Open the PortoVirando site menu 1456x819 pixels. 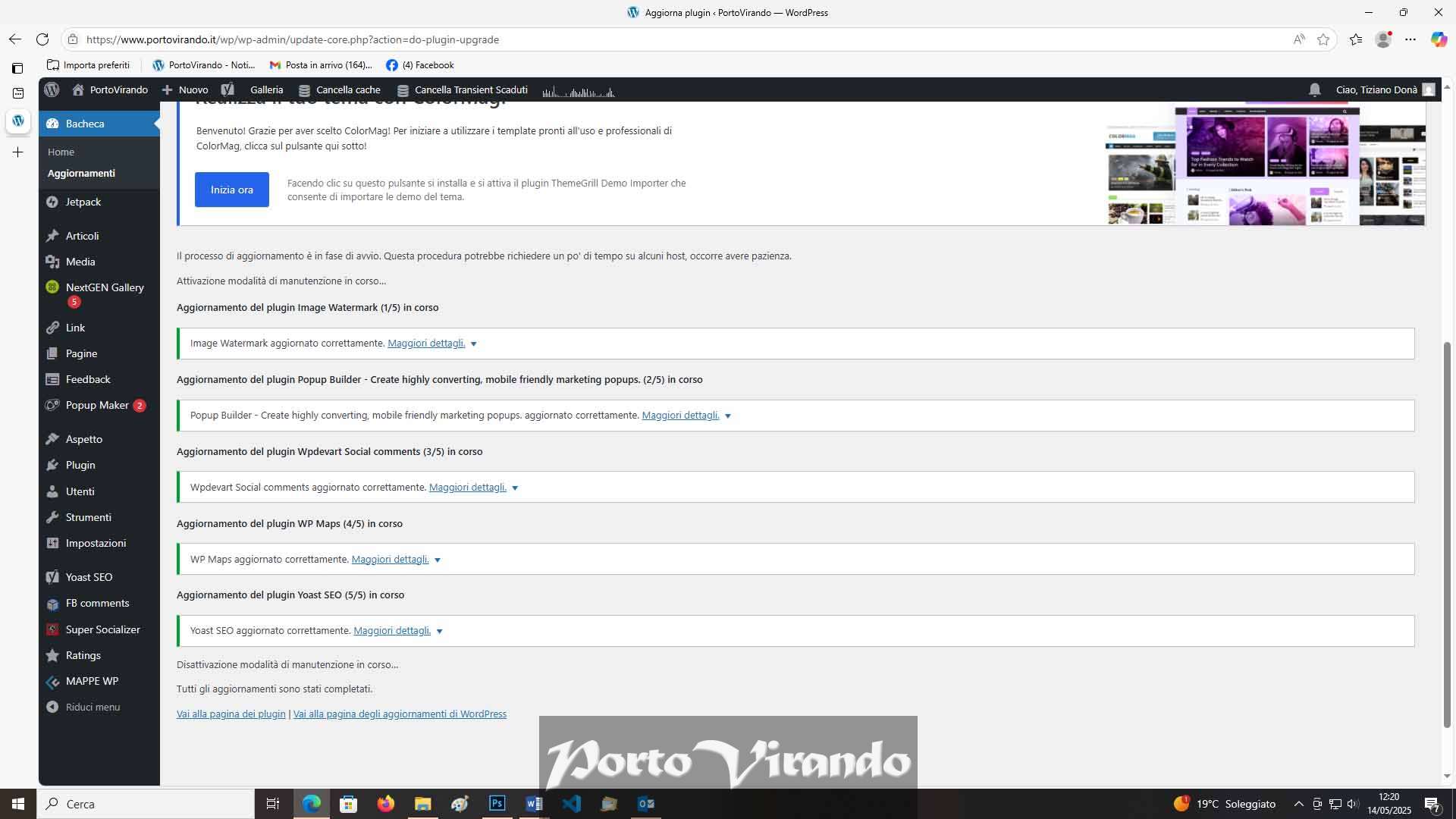coord(110,89)
